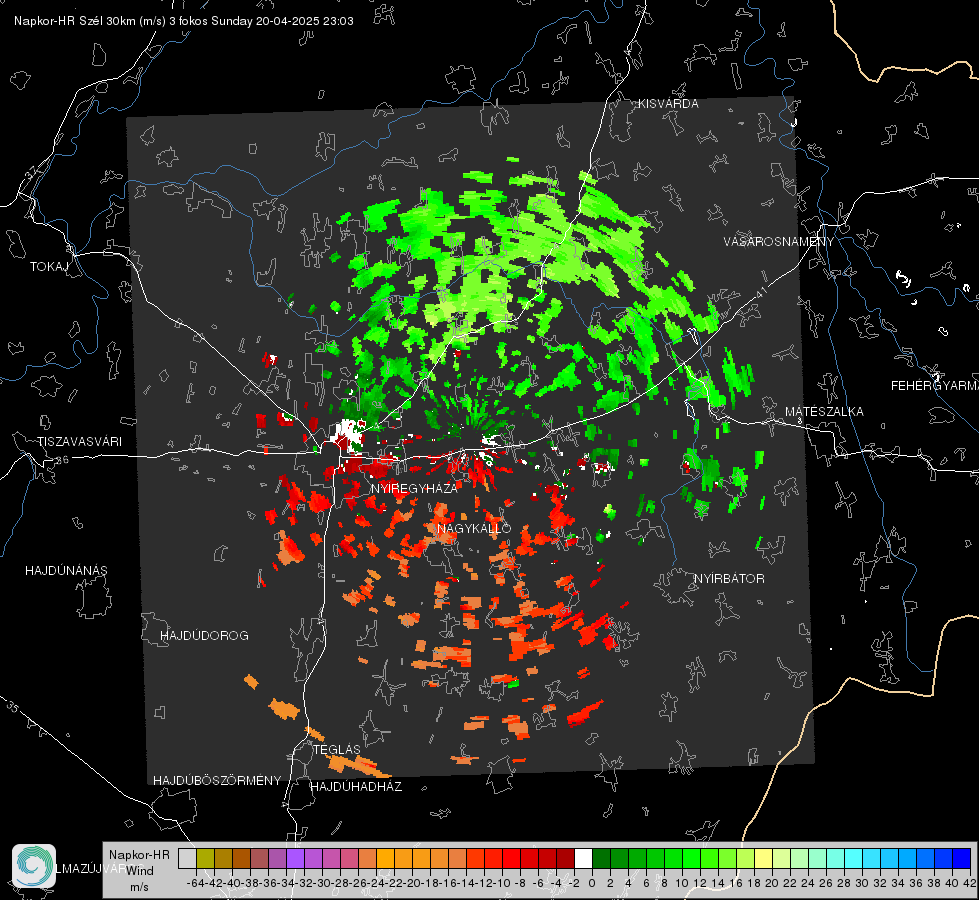Click the Wind label in legend
Screen dimensions: 979x900
(x=140, y=871)
